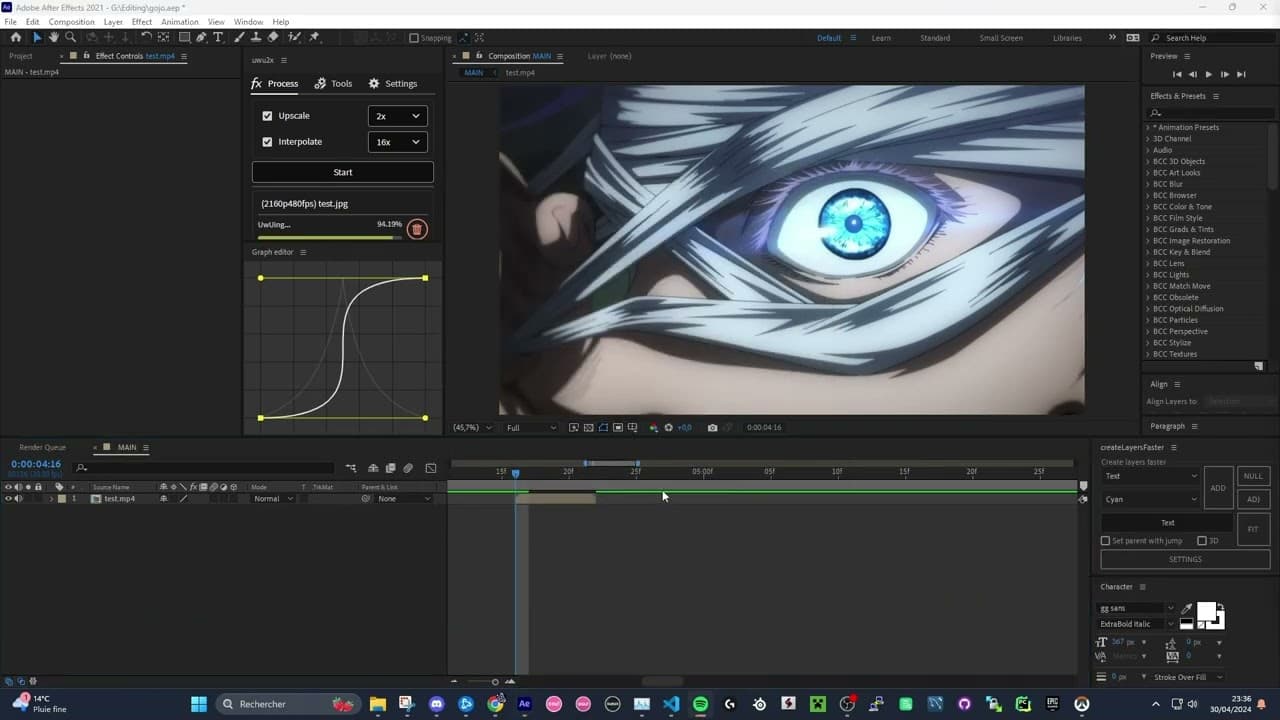Enable the Snapping checkbox
Image resolution: width=1280 pixels, height=720 pixels.
[x=414, y=38]
